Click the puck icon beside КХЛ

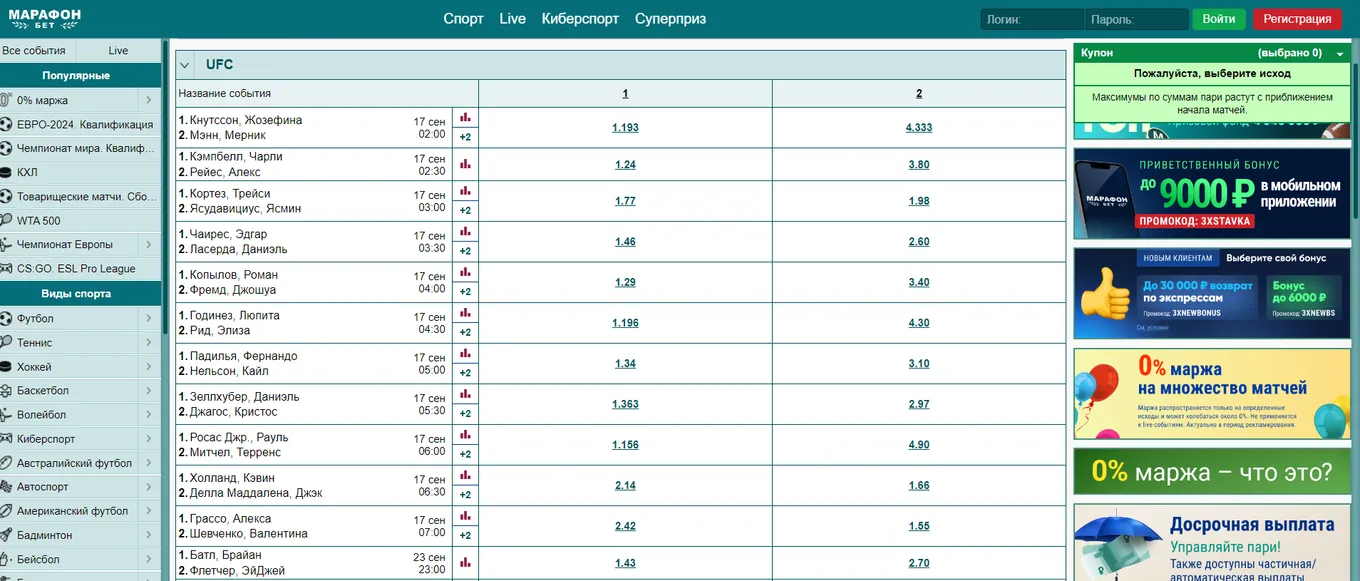pos(6,173)
